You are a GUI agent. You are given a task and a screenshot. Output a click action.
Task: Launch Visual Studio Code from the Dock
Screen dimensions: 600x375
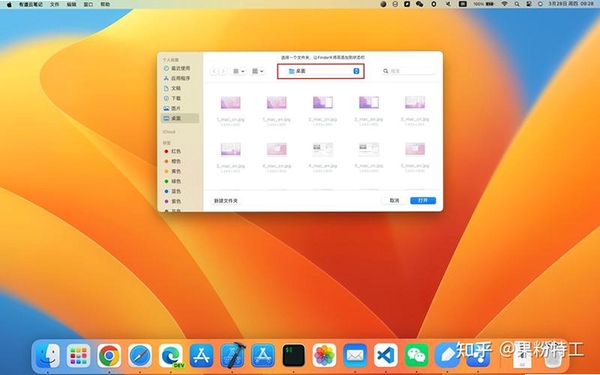pos(386,356)
